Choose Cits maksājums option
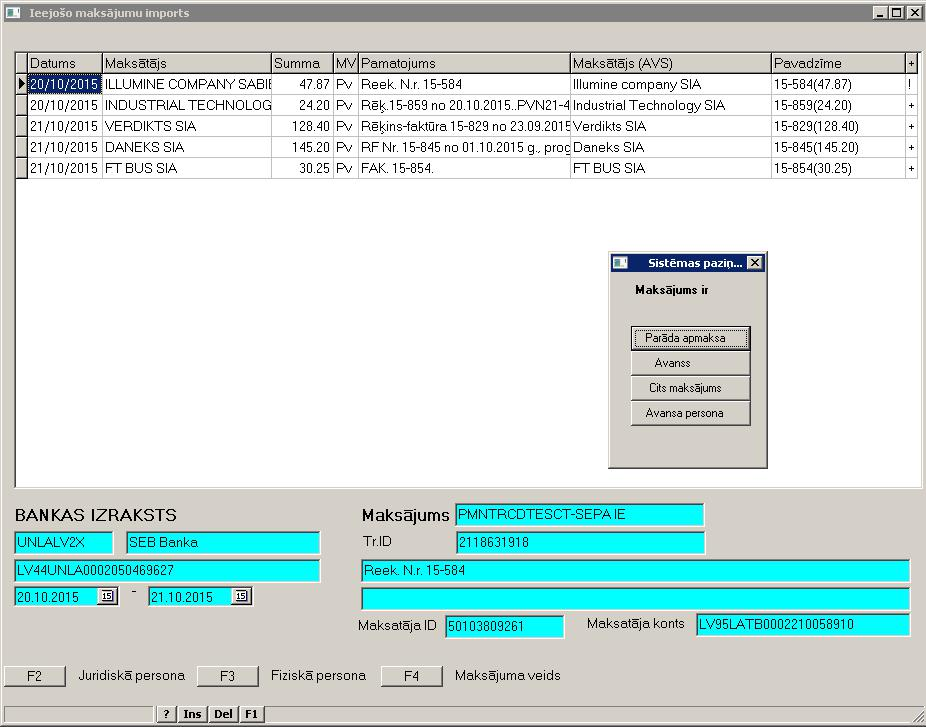The height and width of the screenshot is (727, 926). [690, 388]
